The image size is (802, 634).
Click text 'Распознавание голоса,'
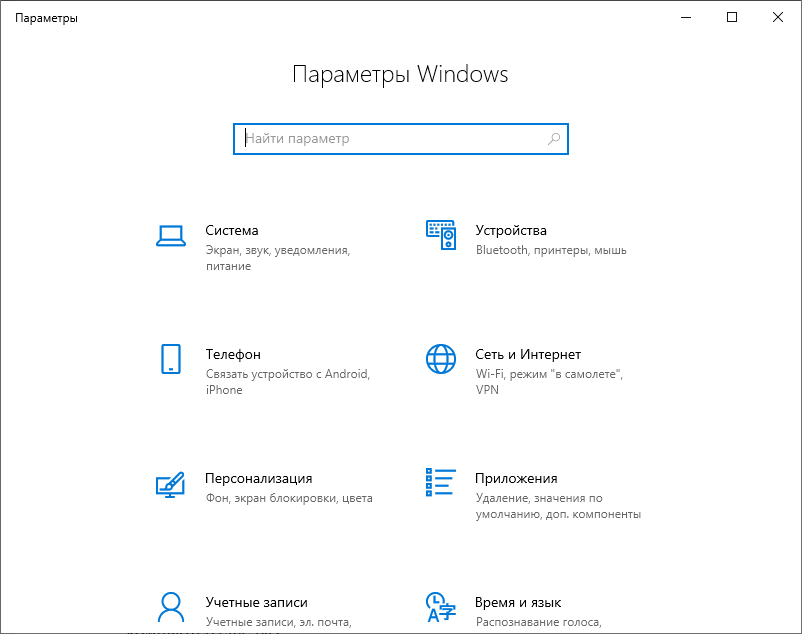pos(539,622)
